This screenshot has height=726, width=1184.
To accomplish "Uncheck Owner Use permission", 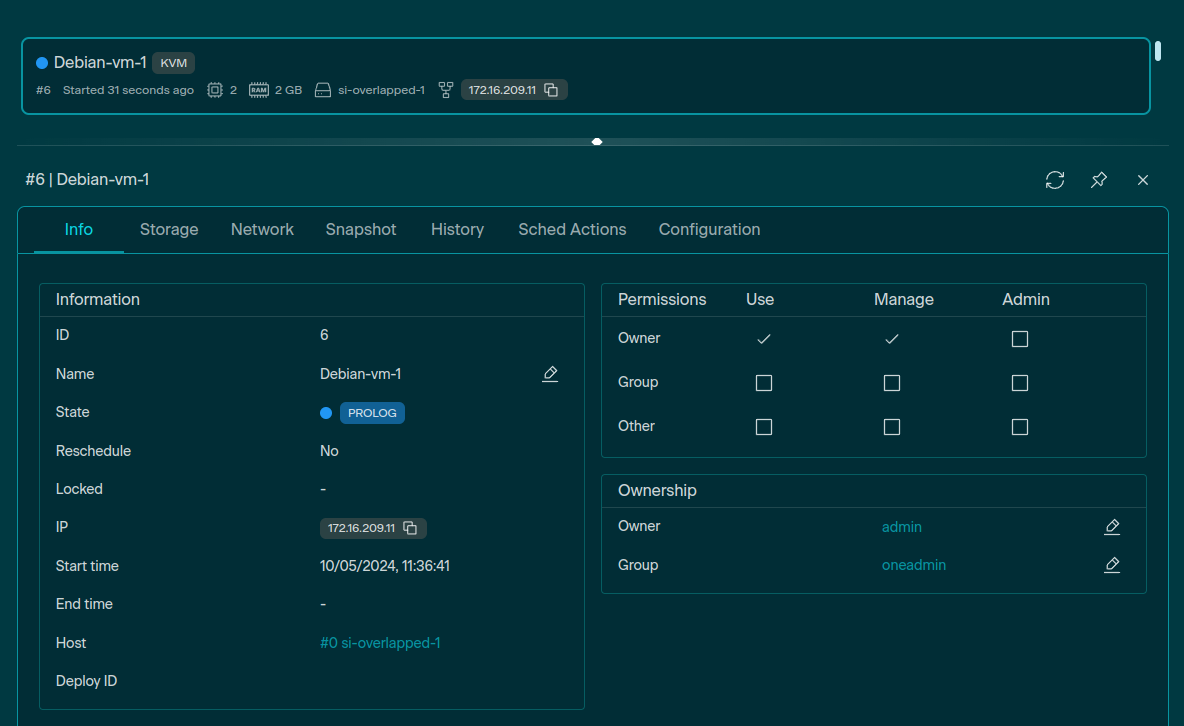I will [x=764, y=339].
